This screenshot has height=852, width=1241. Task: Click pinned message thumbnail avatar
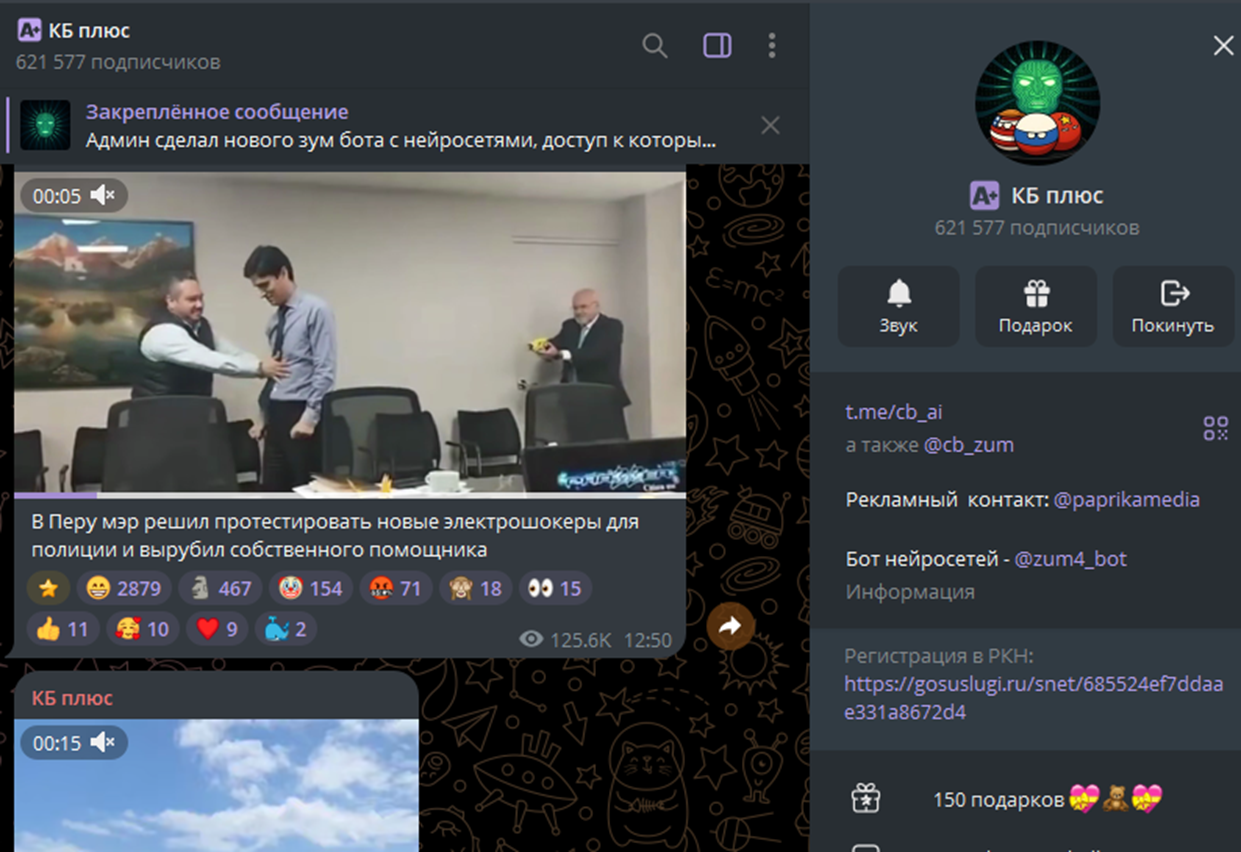click(45, 125)
